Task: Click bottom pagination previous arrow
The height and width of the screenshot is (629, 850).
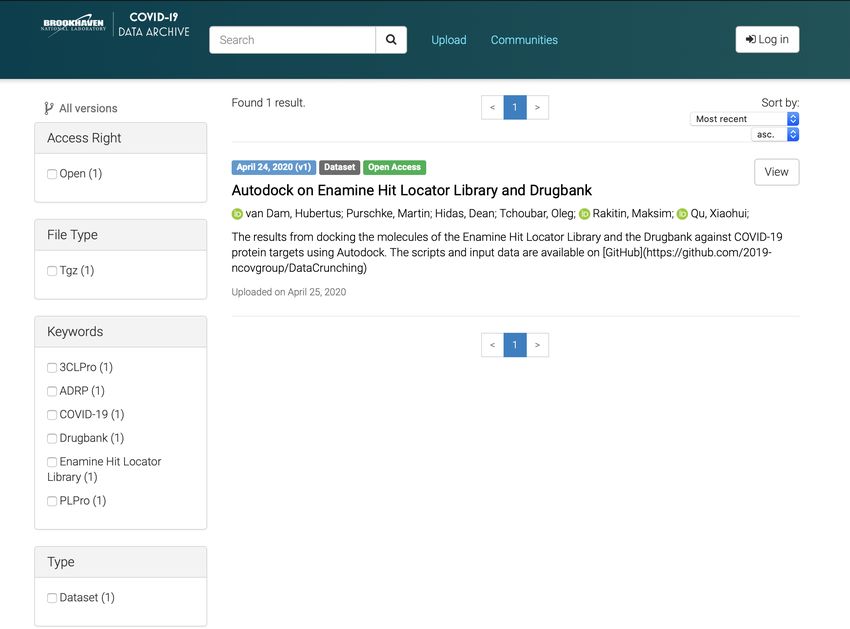Action: tap(492, 345)
